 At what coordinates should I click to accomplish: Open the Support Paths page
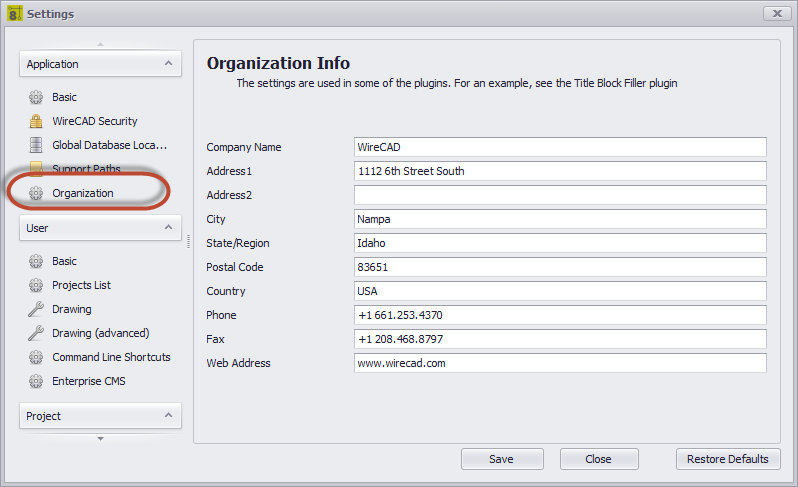point(86,168)
